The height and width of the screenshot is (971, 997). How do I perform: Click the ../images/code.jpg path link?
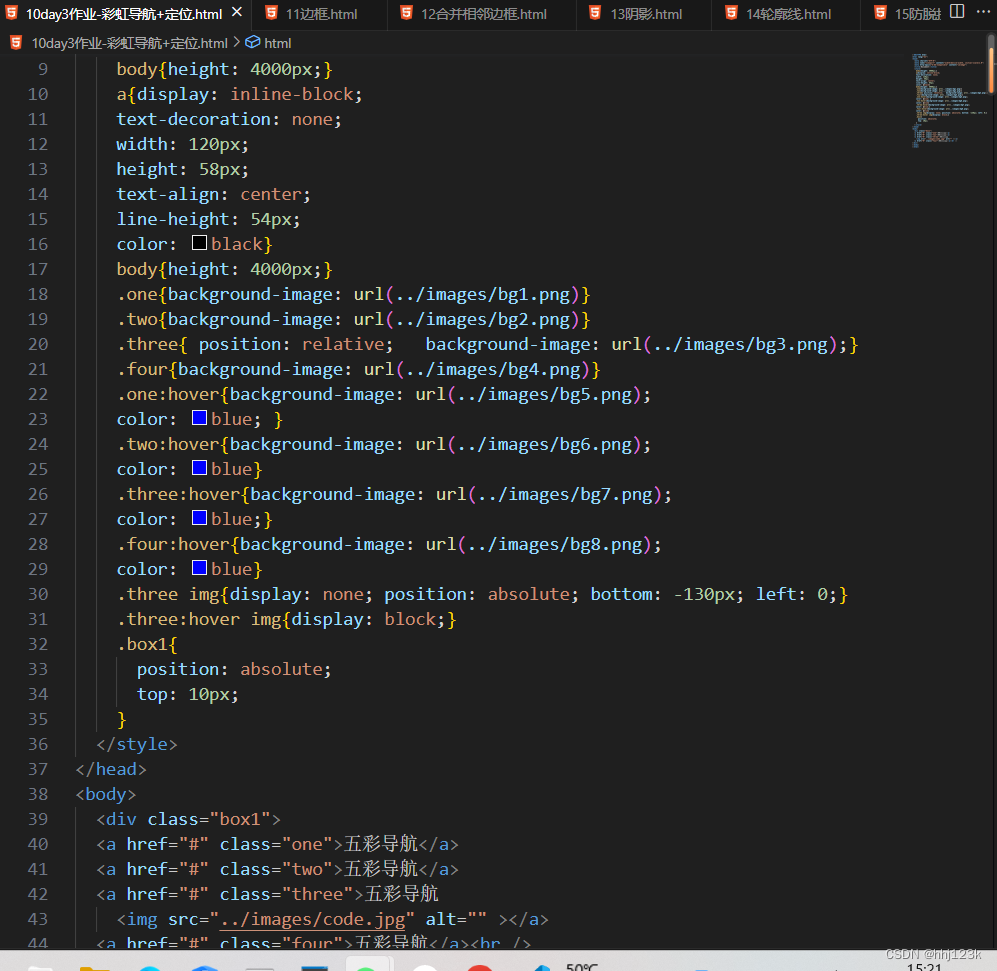coord(313,919)
